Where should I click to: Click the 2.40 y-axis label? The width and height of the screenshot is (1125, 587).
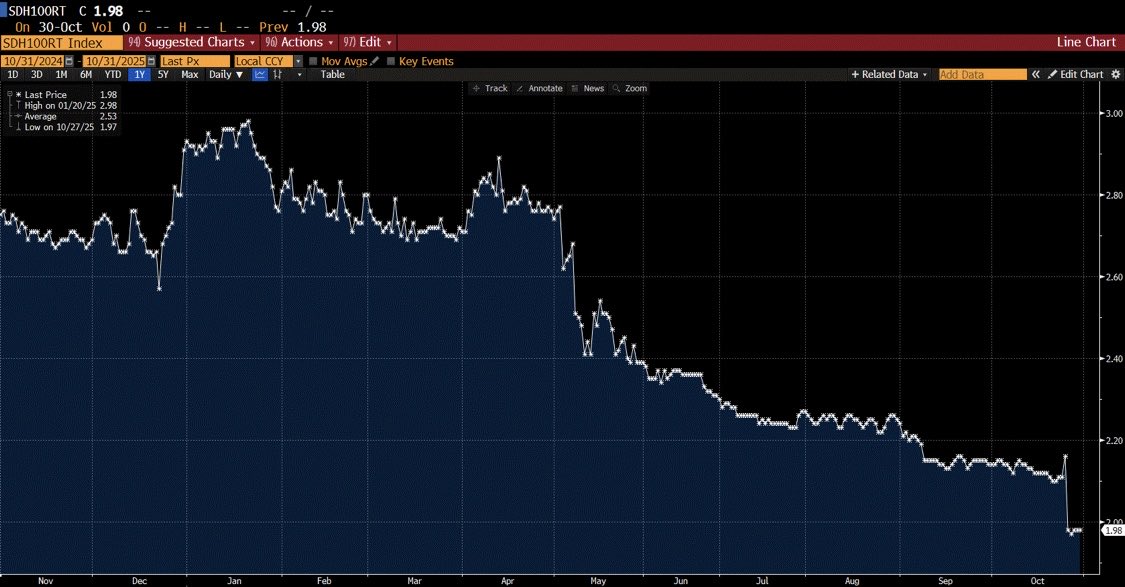pyautogui.click(x=1114, y=359)
